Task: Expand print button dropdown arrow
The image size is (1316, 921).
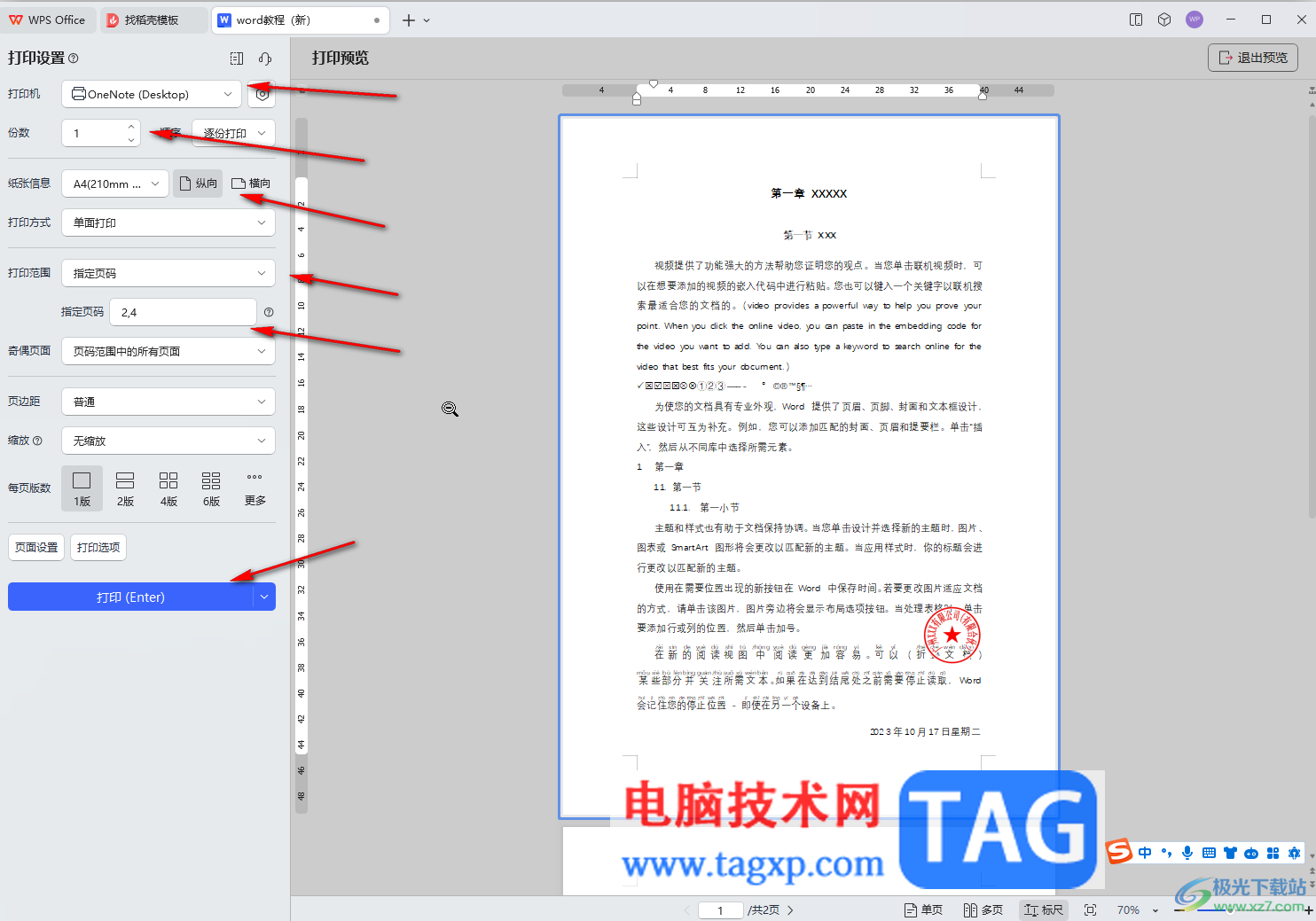Action: (264, 597)
